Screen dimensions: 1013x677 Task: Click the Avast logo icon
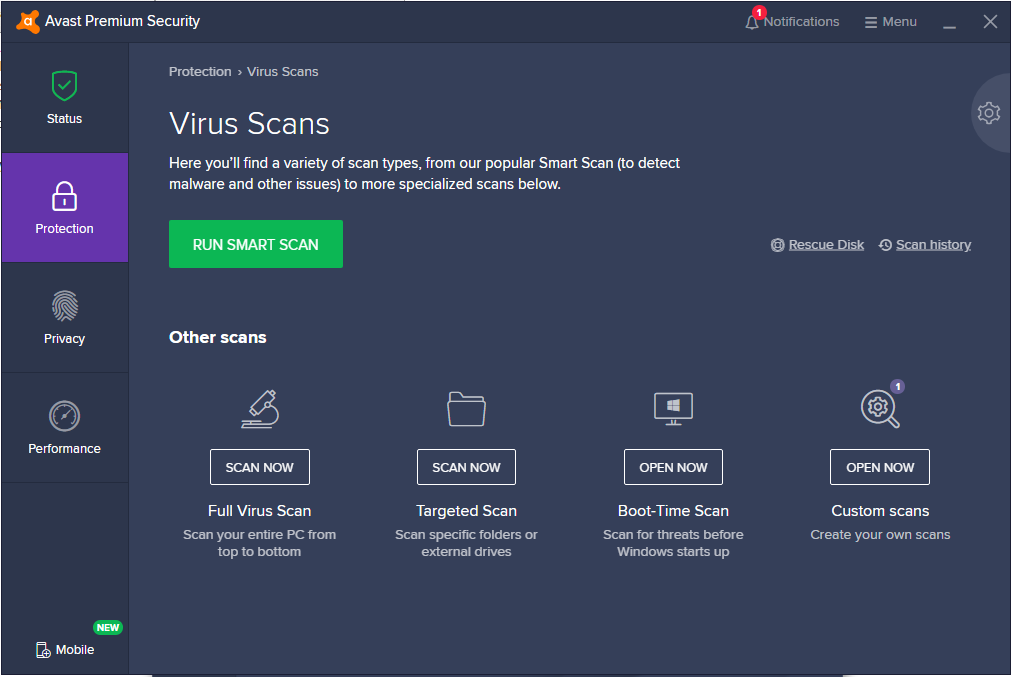point(28,21)
